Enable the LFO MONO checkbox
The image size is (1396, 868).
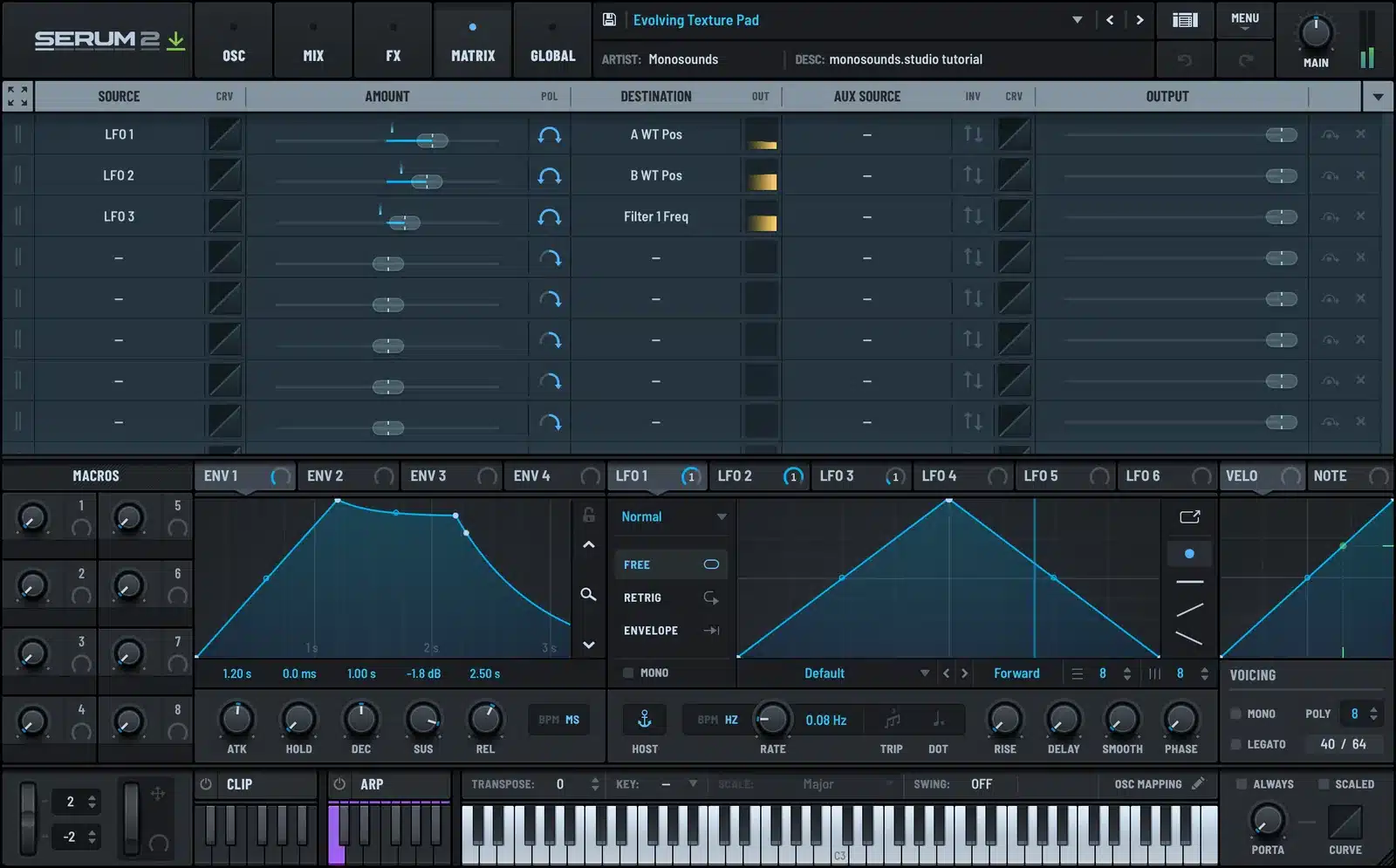[x=628, y=673]
